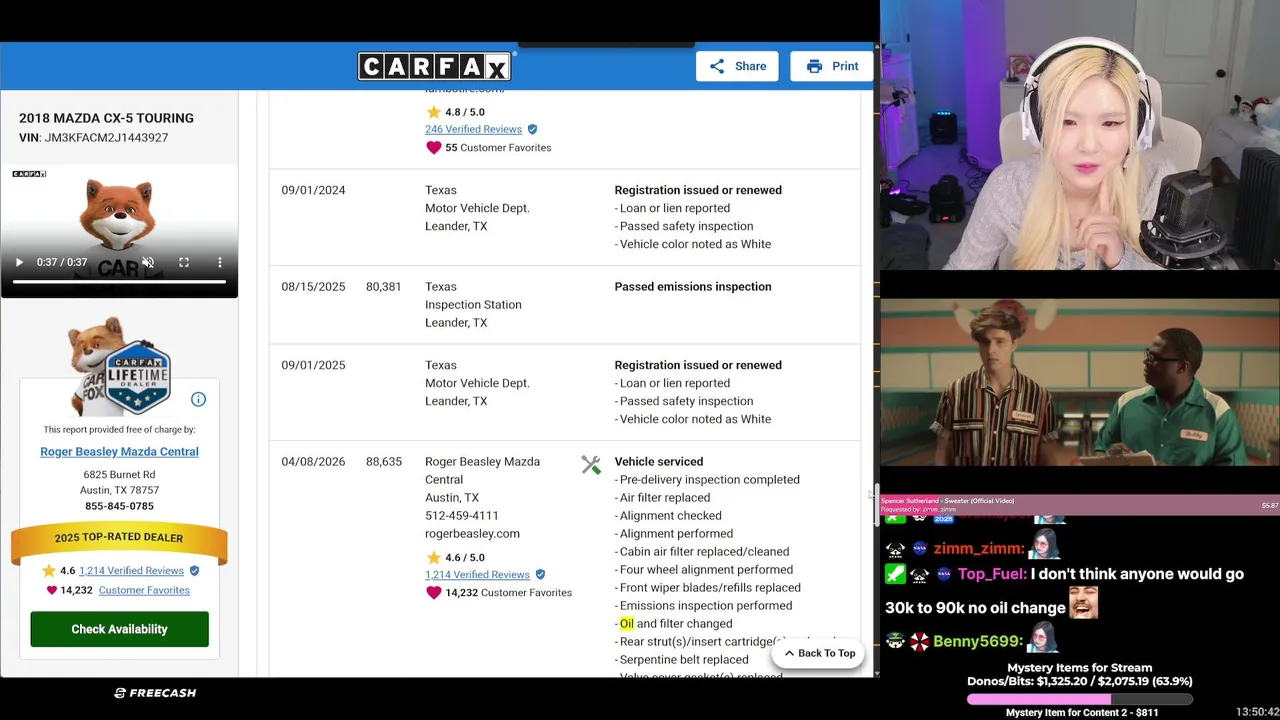Click the star icon beside 4.8 / 5.0
Viewport: 1280px width, 720px height.
coord(433,112)
